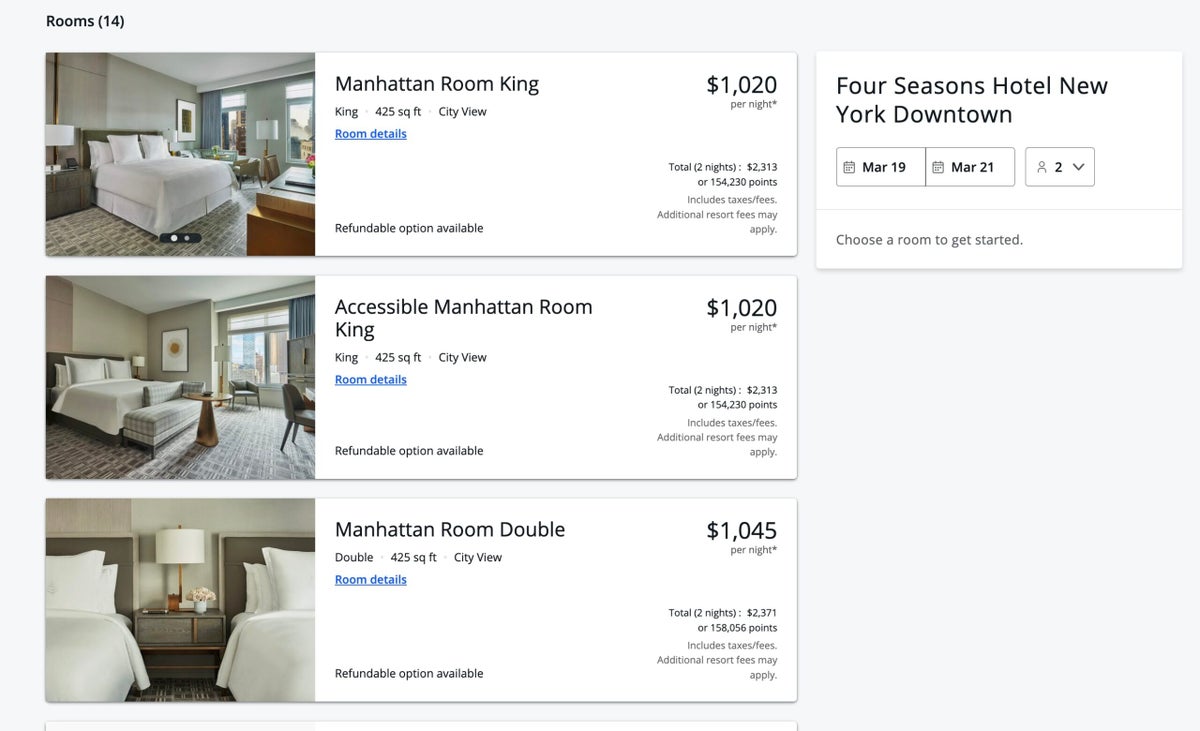Click the chevron to change guest count
The width and height of the screenshot is (1200, 731).
(x=1076, y=167)
